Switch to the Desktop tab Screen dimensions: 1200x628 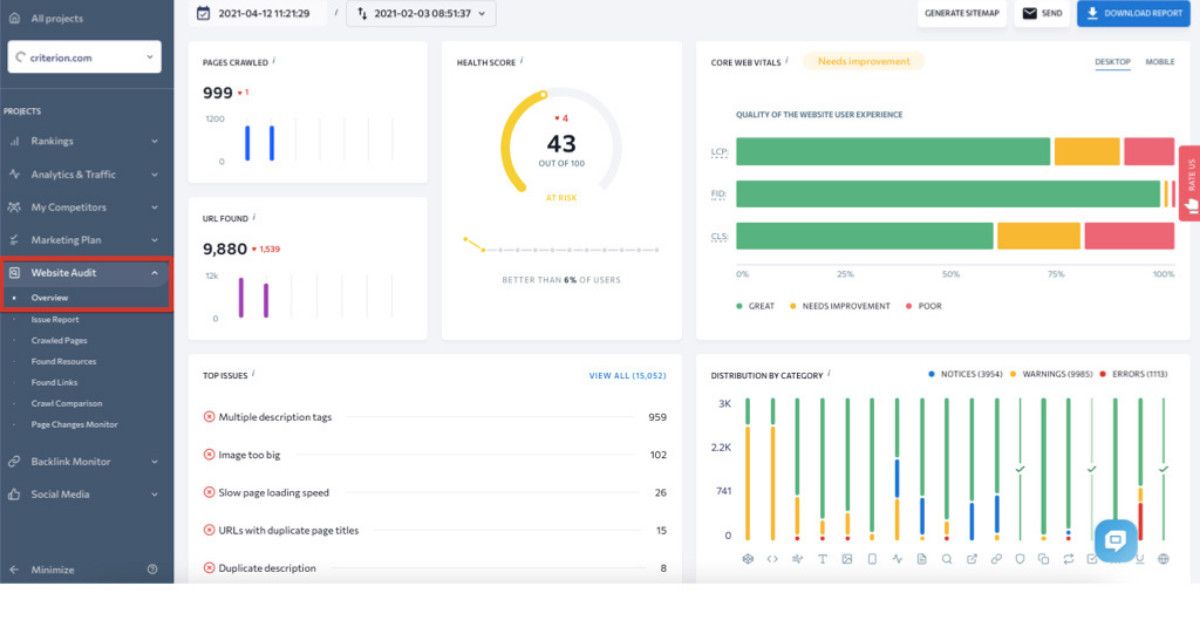1112,62
